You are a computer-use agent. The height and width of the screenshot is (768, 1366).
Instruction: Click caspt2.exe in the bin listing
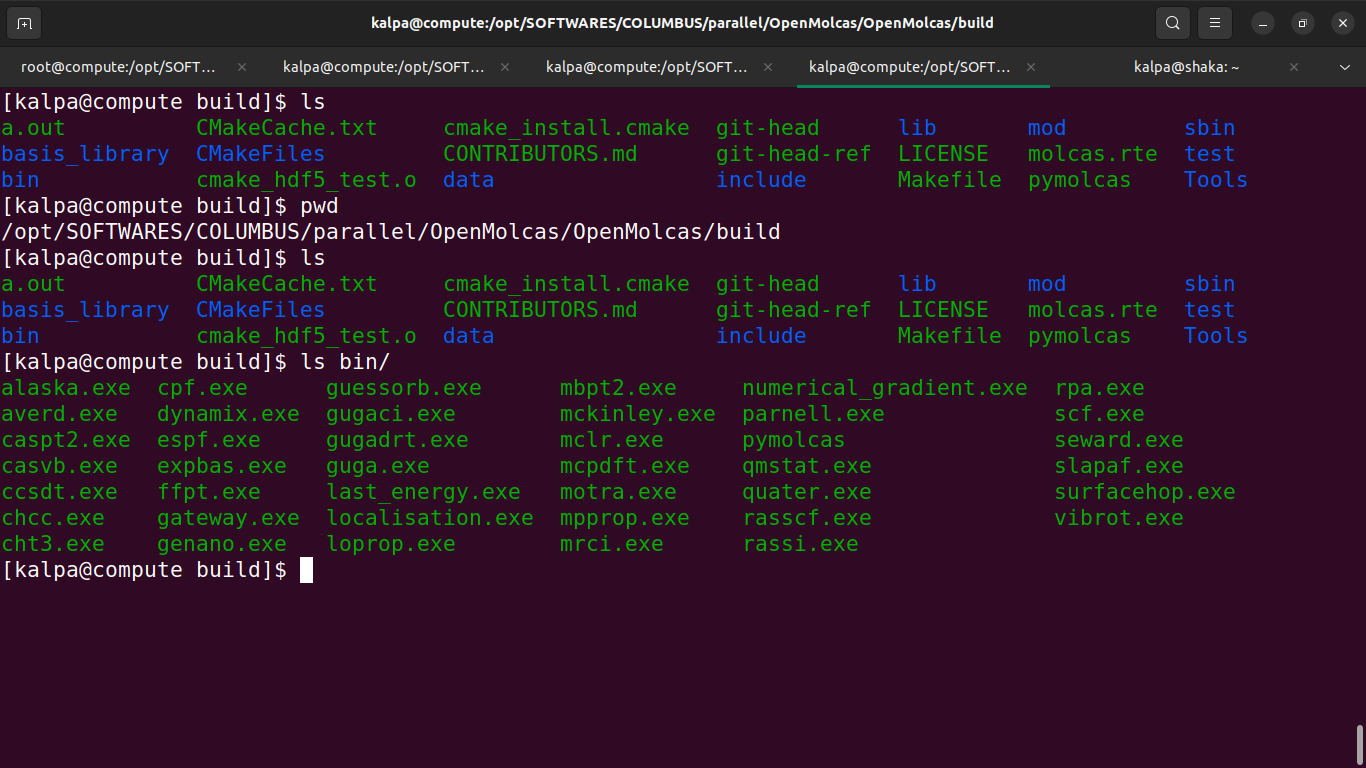point(66,440)
